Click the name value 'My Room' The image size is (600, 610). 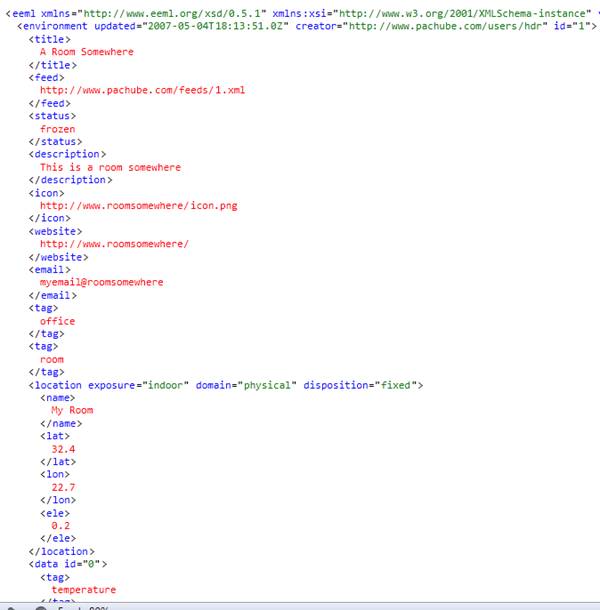(x=72, y=410)
